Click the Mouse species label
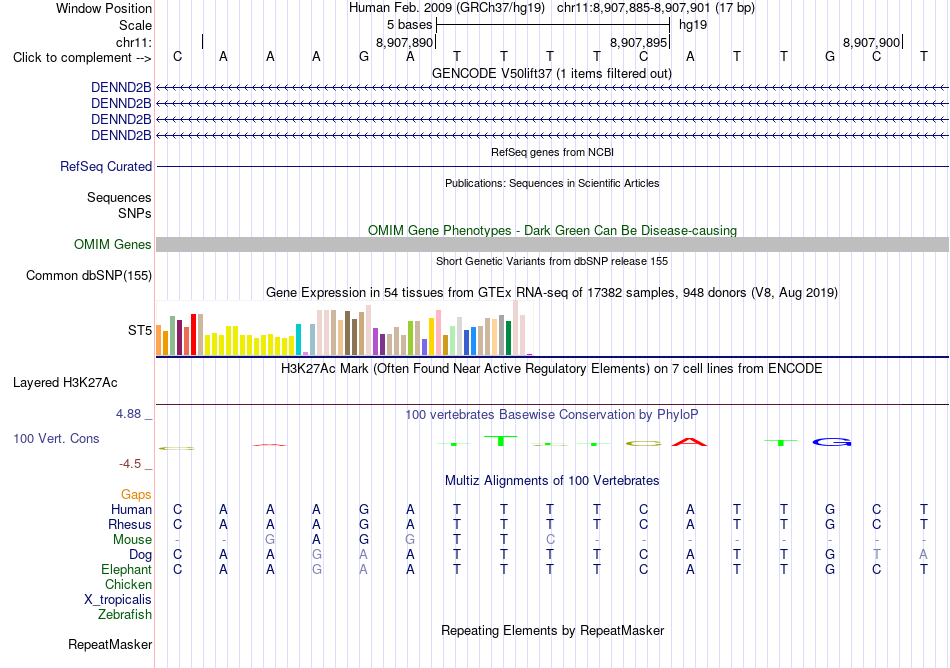The image size is (950, 668). (x=132, y=540)
